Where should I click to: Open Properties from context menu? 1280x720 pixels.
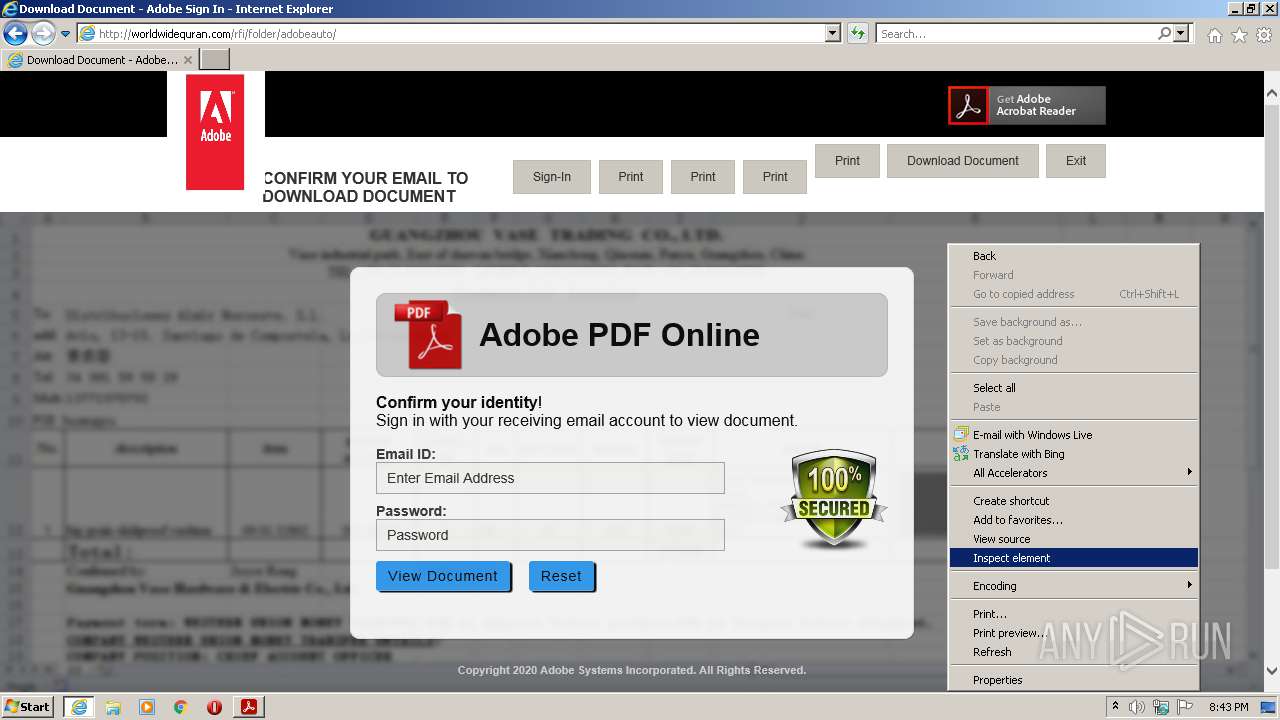(x=1073, y=680)
